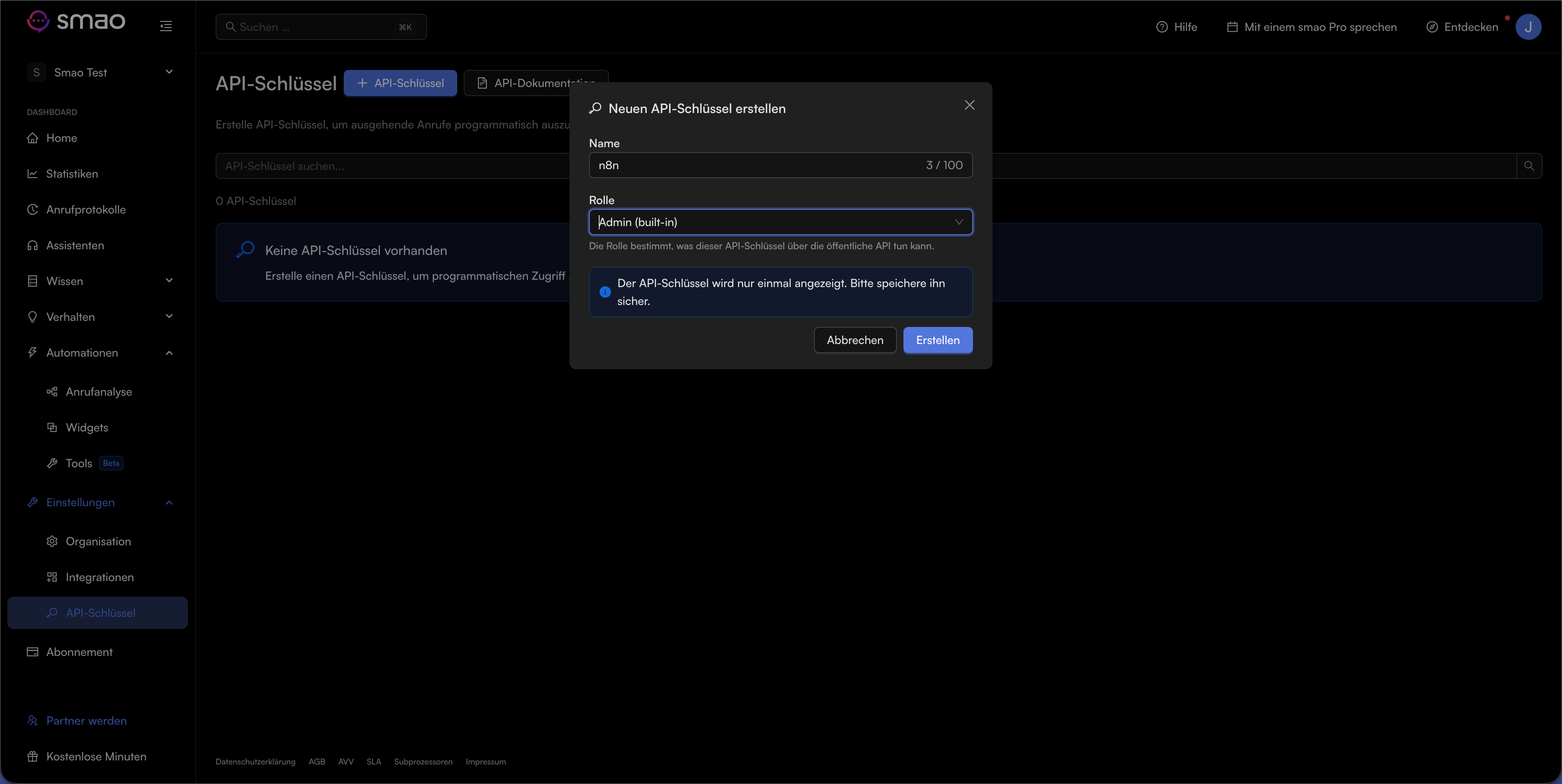Open Home in the sidebar

coord(98,138)
